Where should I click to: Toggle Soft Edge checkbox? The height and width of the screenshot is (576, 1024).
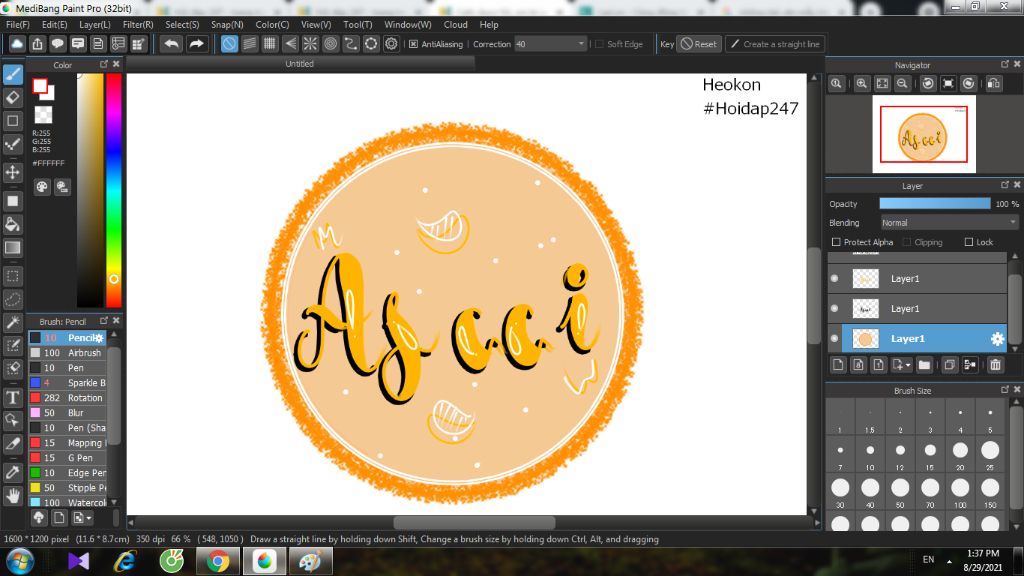[x=600, y=44]
